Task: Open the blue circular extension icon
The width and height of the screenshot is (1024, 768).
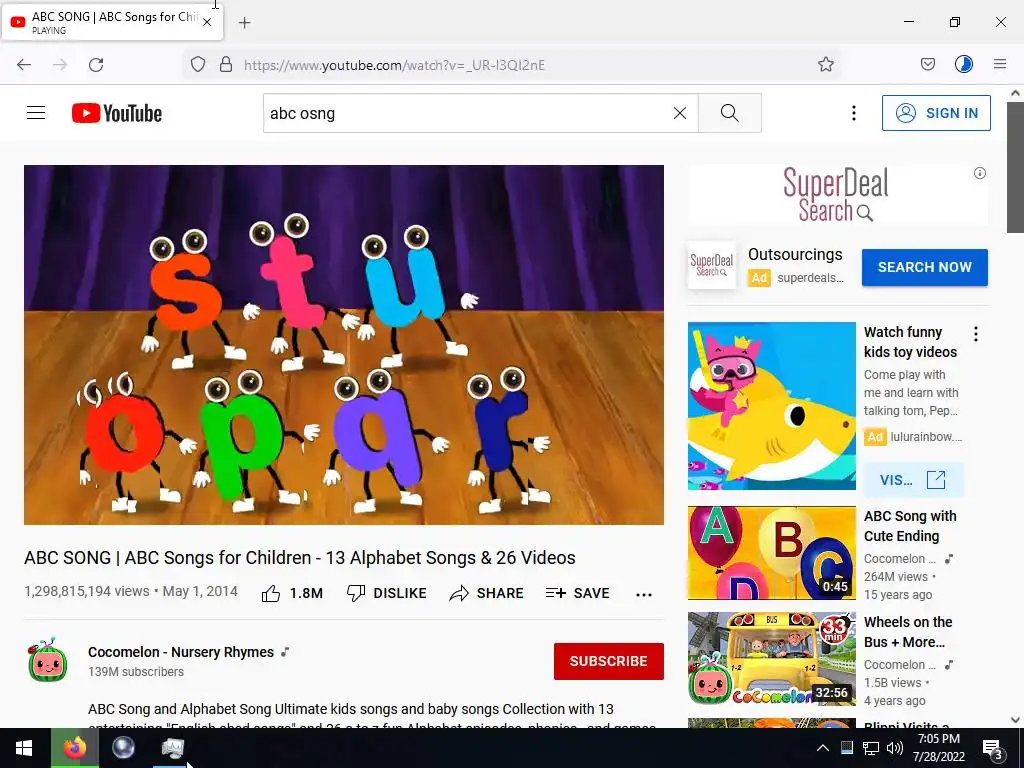Action: 963,64
